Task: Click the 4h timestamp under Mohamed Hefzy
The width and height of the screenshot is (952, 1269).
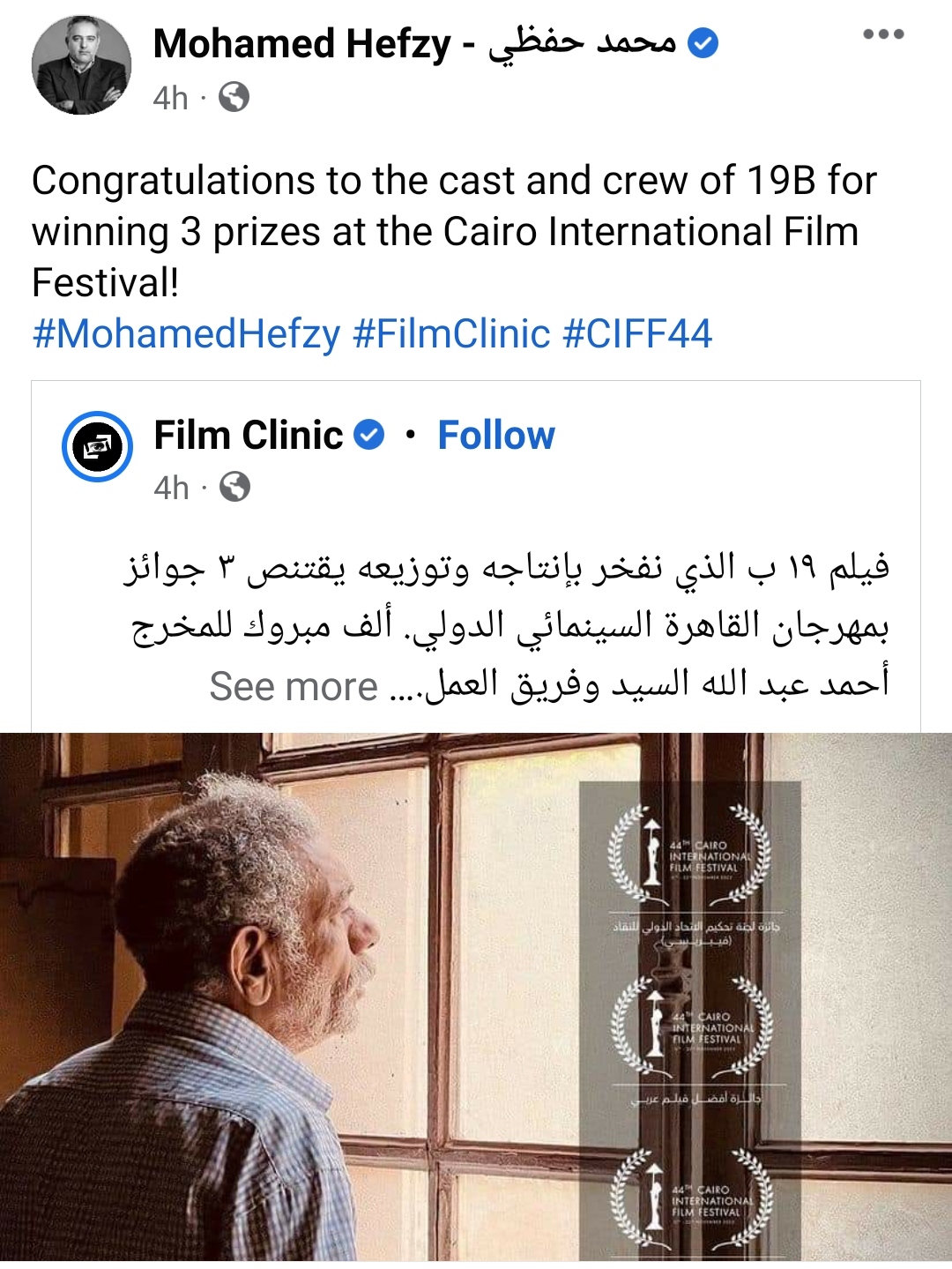Action: 170,98
